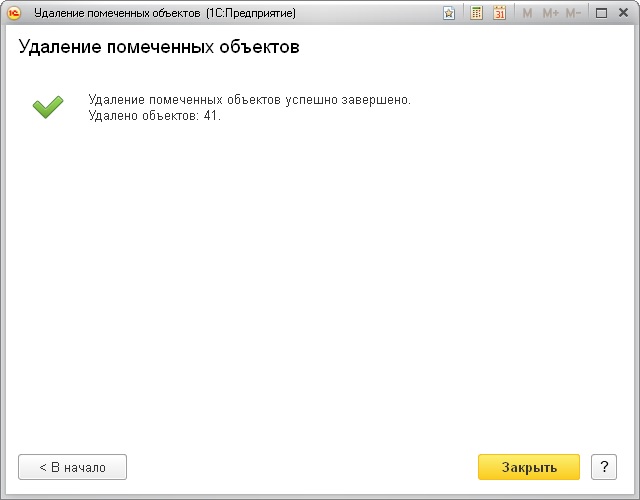
Task: Click the green success checkmark icon
Action: coord(47,107)
